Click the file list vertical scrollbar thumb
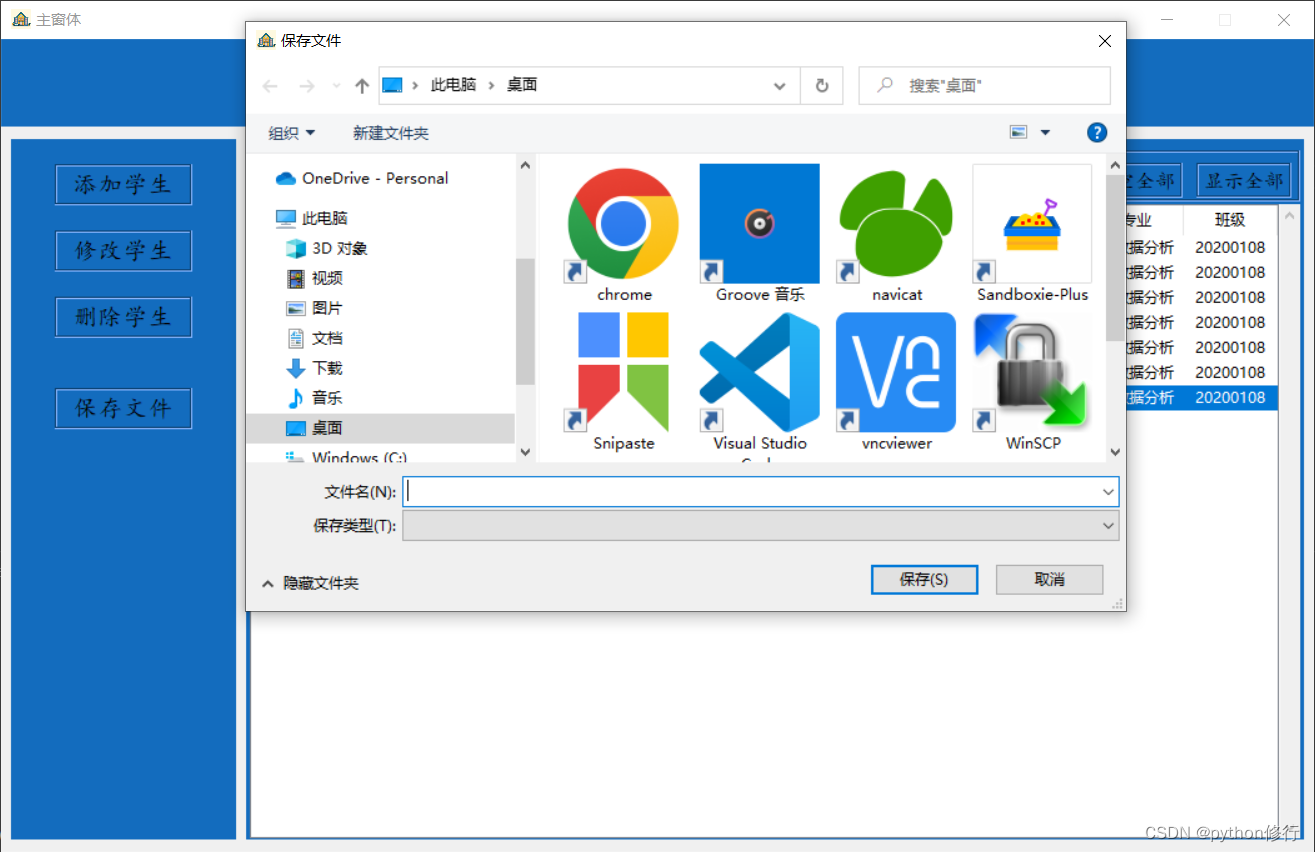 [1115, 258]
